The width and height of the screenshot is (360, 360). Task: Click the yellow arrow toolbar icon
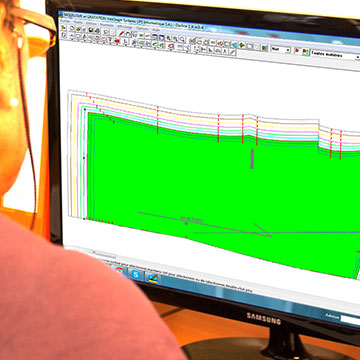tap(242, 45)
